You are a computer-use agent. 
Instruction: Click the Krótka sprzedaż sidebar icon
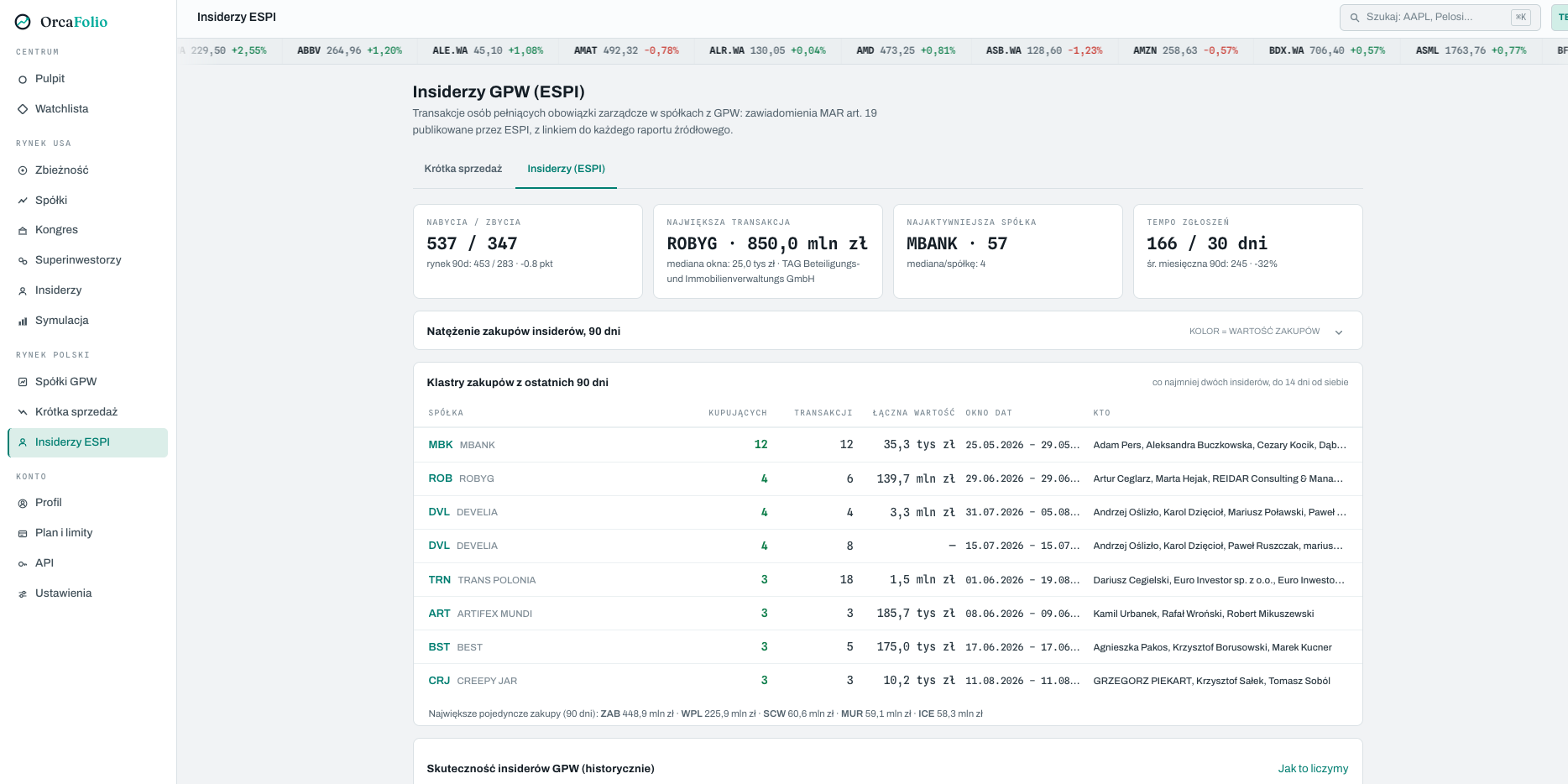pyautogui.click(x=23, y=412)
